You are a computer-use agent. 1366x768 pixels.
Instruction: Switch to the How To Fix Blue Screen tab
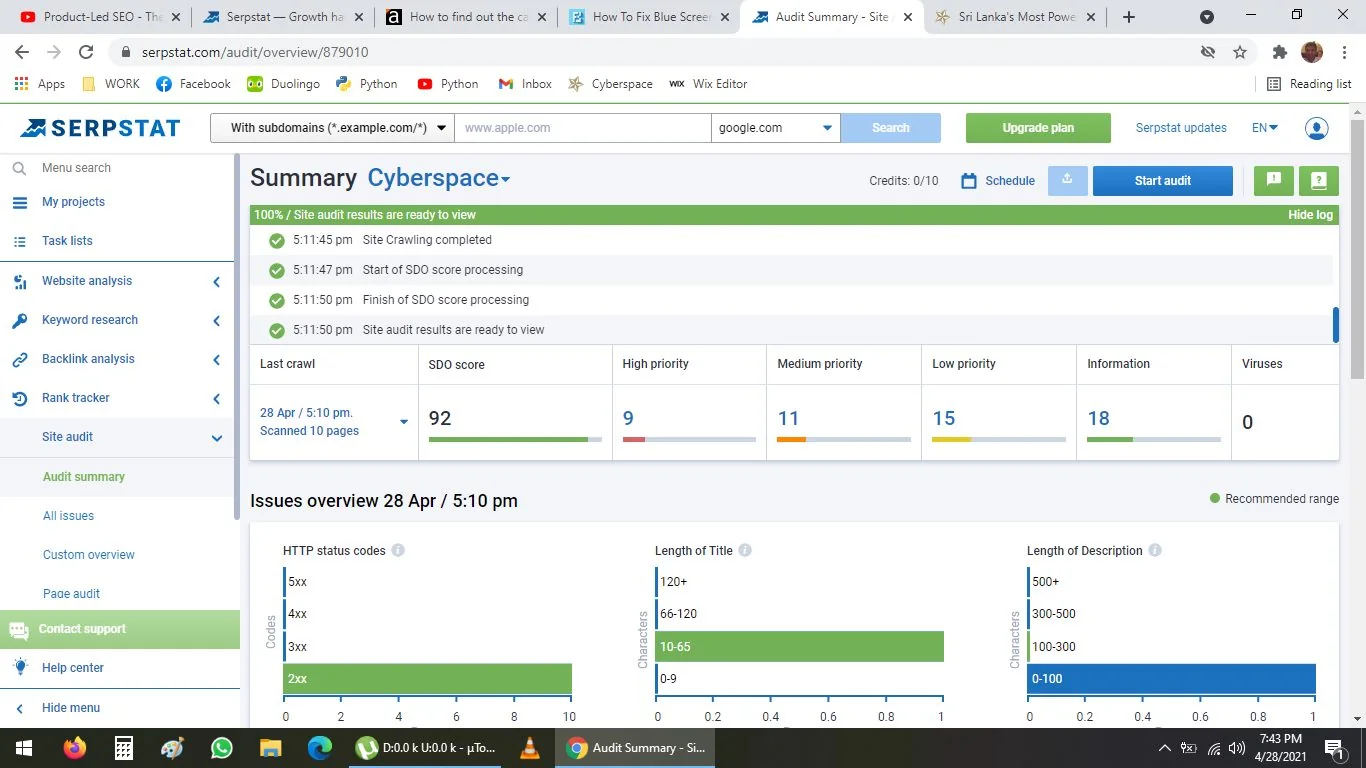(649, 17)
